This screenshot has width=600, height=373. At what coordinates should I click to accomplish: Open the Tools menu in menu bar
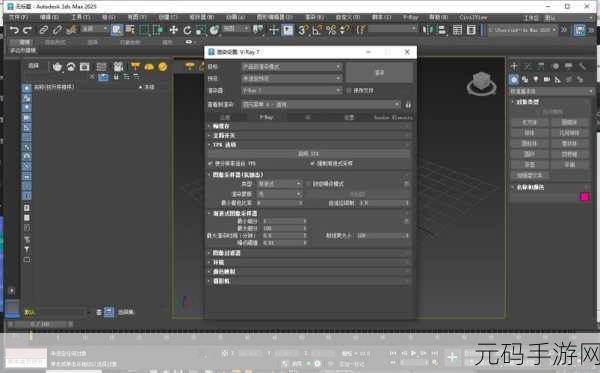click(x=80, y=17)
